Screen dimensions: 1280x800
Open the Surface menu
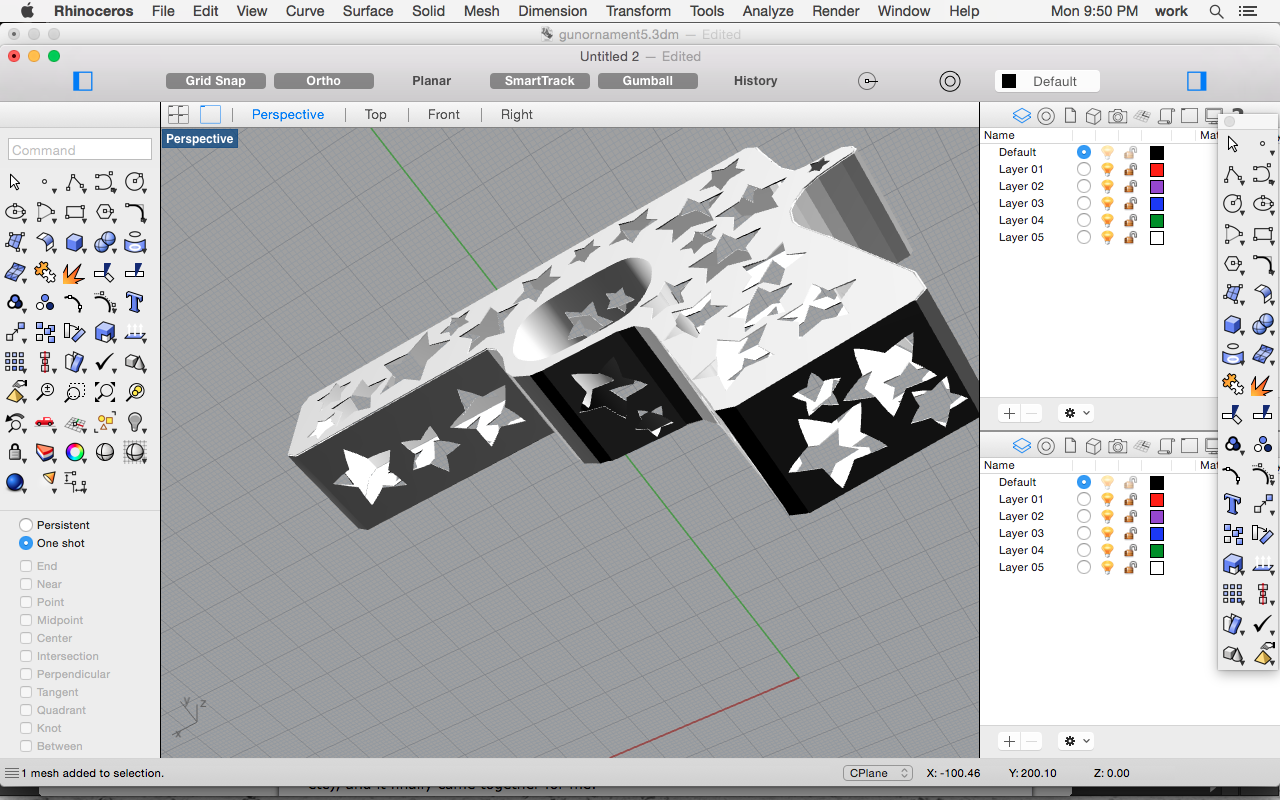click(x=368, y=11)
